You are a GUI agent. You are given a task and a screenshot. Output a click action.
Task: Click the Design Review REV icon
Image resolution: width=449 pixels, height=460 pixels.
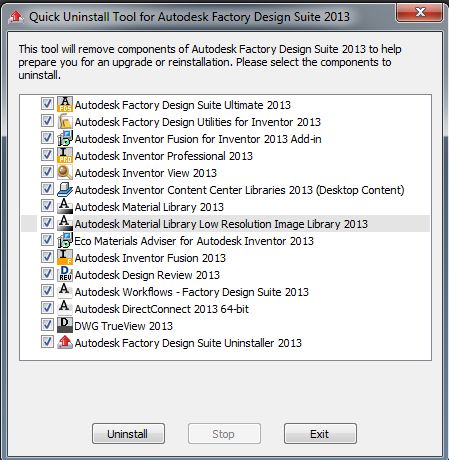65,274
